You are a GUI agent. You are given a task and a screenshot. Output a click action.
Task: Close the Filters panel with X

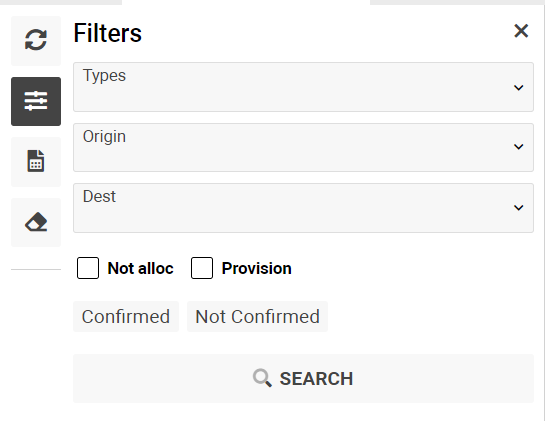[521, 31]
